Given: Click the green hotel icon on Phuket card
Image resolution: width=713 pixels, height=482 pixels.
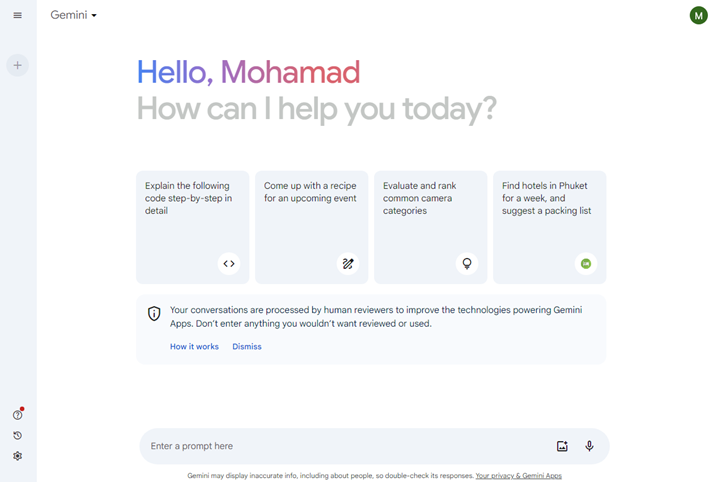Looking at the screenshot, I should coord(586,264).
